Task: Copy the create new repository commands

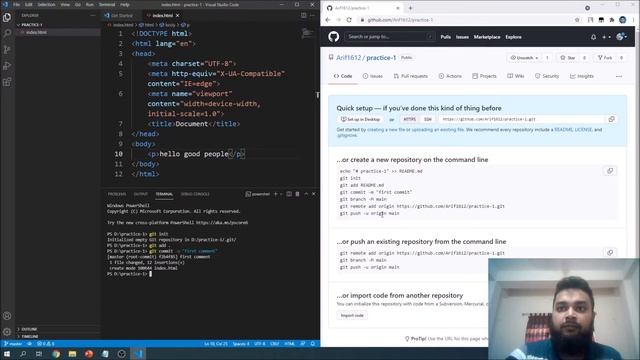Action: pyautogui.click(x=610, y=171)
